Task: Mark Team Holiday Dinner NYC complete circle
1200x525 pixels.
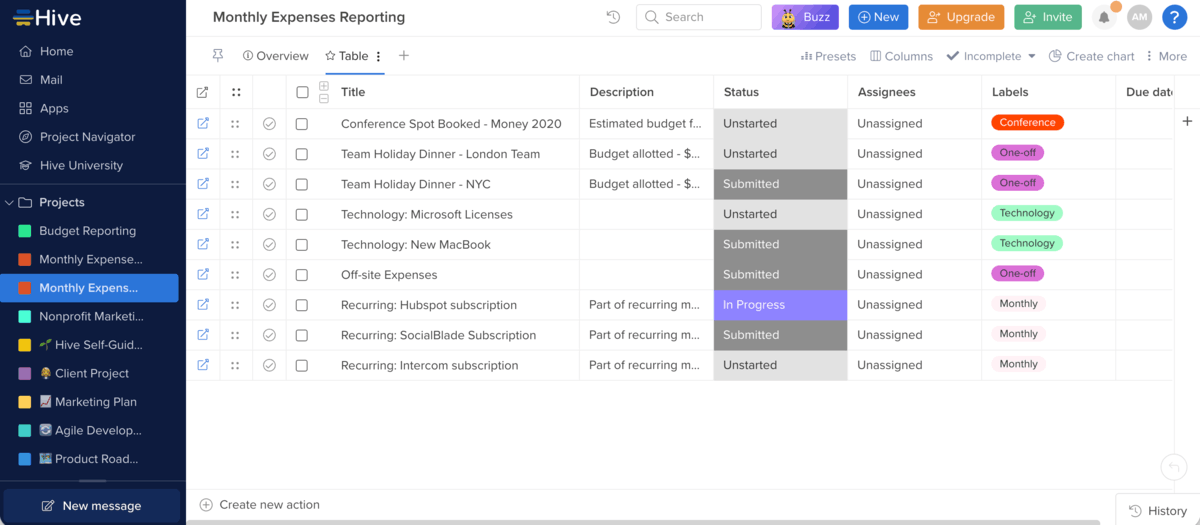Action: 269,184
